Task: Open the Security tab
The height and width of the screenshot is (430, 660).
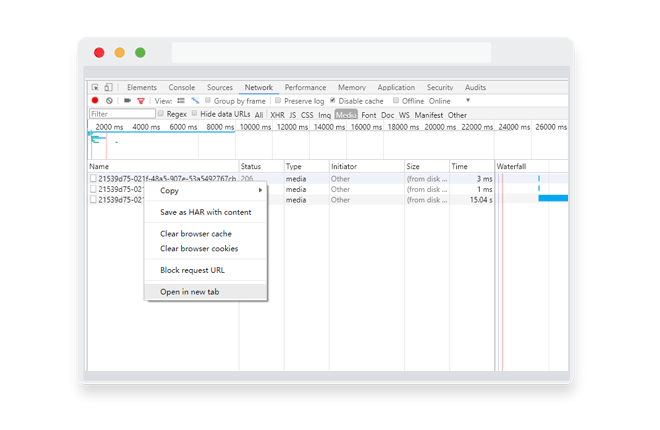Action: coord(440,88)
